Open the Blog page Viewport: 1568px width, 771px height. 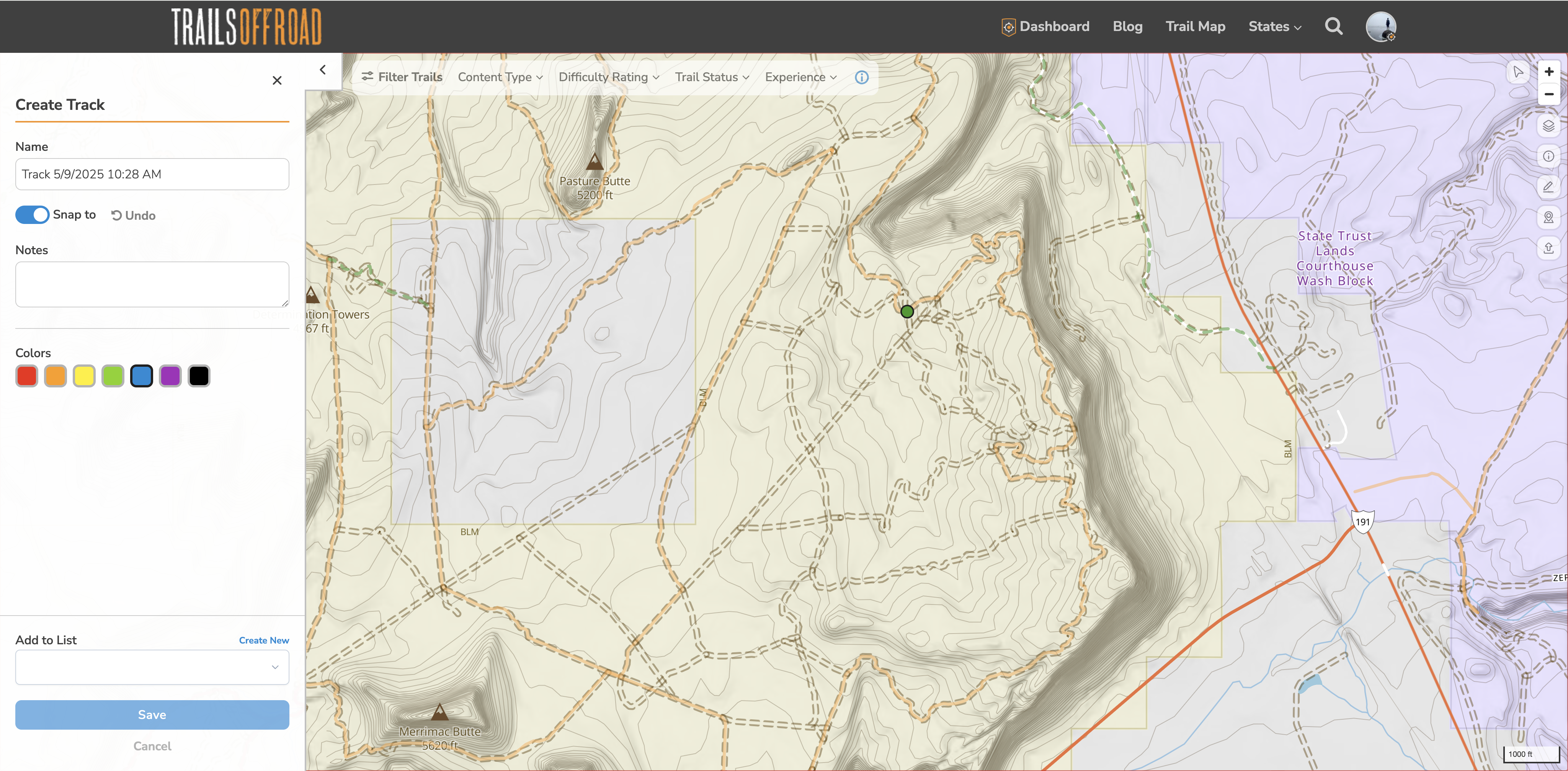coord(1127,26)
